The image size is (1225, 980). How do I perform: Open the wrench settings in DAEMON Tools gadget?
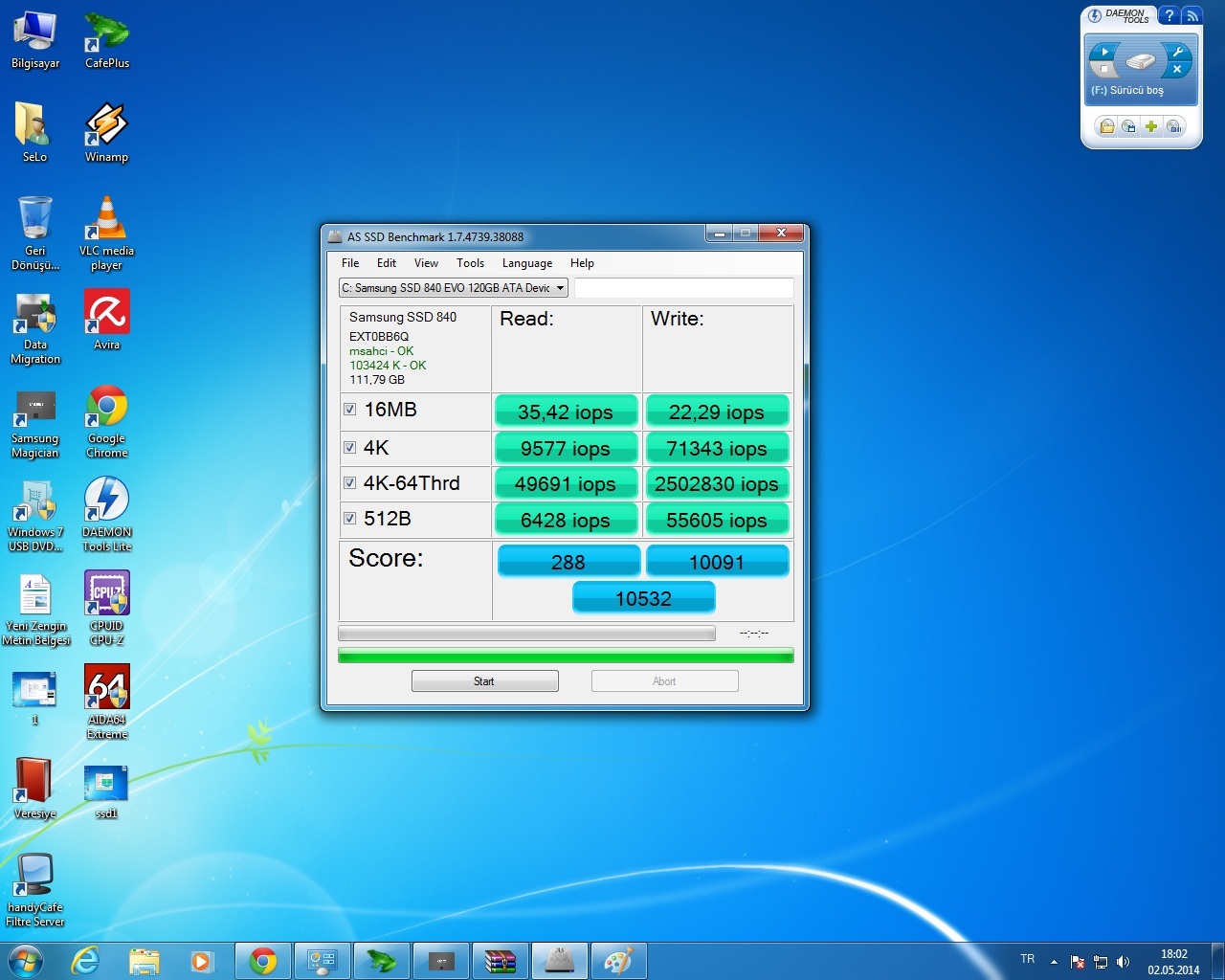[1178, 52]
